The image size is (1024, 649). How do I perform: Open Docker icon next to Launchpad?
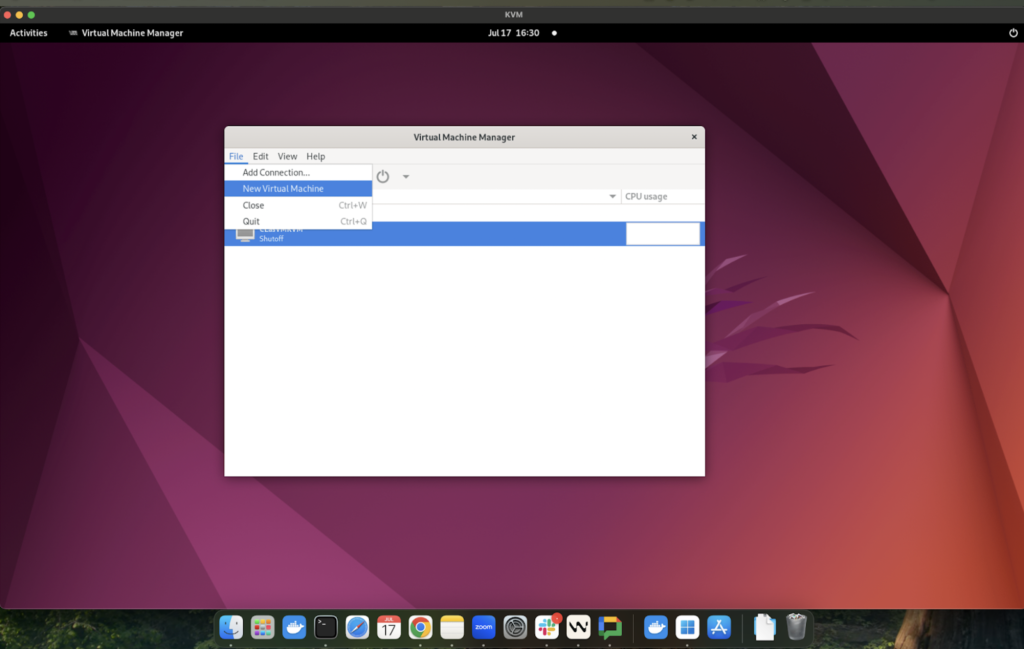pos(294,627)
